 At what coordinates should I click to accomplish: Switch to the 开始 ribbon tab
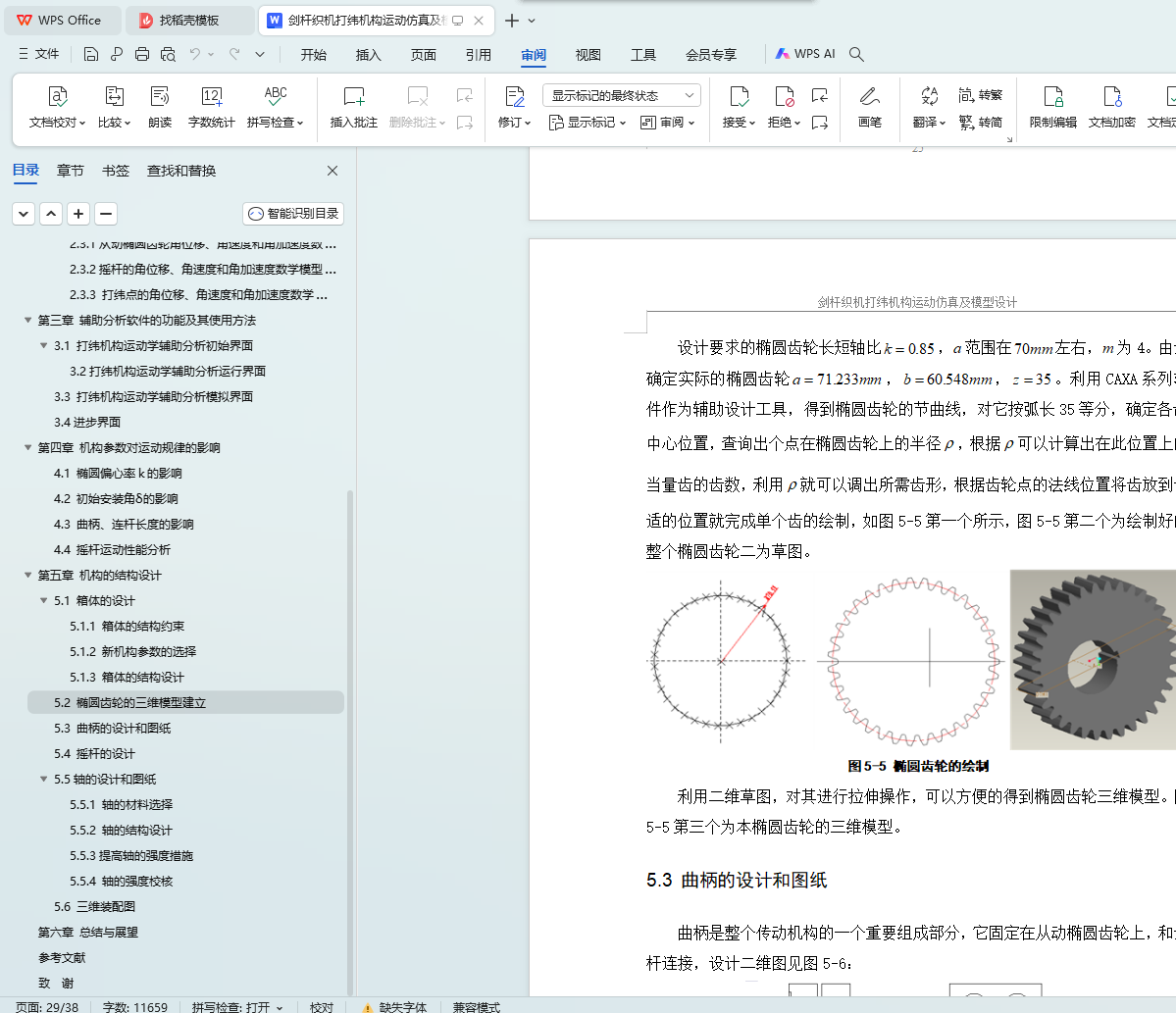[x=314, y=55]
